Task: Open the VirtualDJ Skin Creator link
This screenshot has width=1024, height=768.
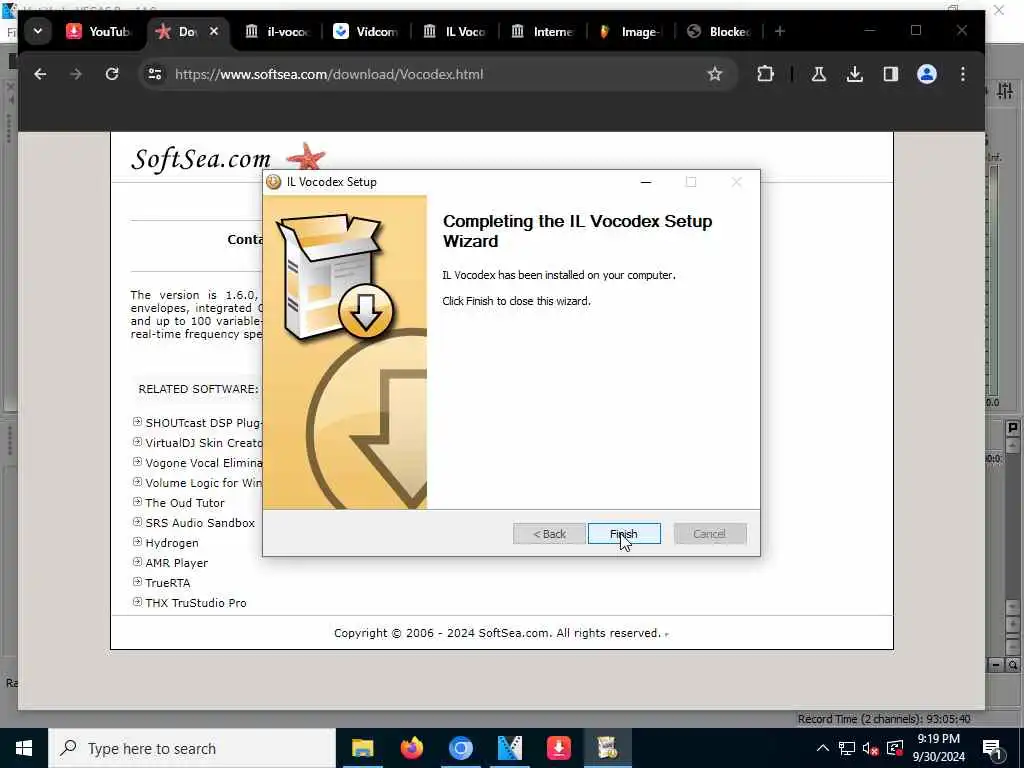Action: [204, 443]
